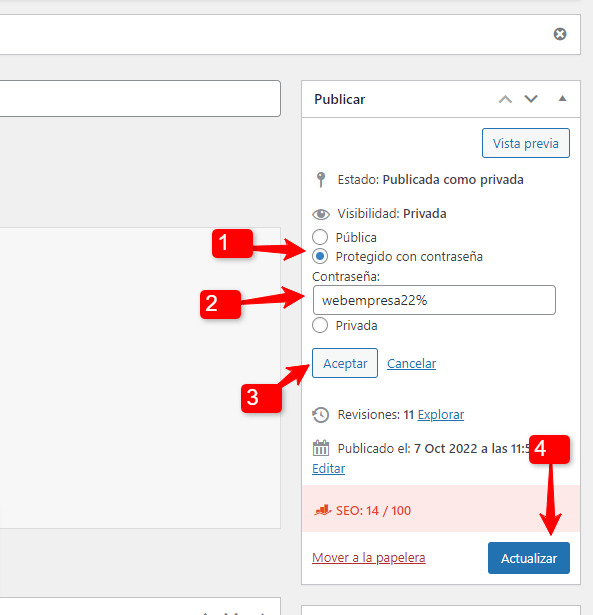
Task: Click Mover a la papelera link
Action: click(369, 557)
